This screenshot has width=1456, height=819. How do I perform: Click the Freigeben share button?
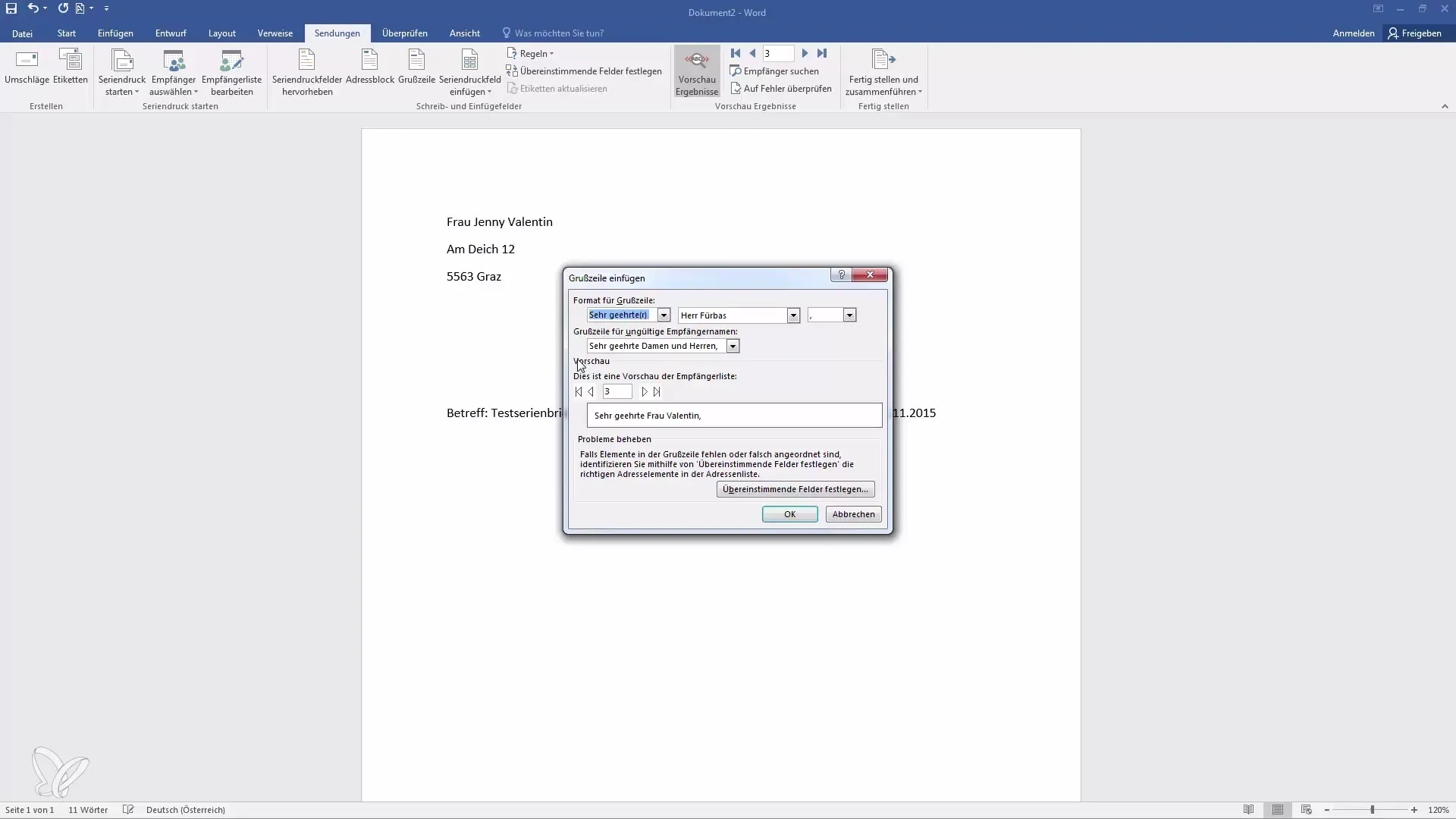tap(1415, 33)
